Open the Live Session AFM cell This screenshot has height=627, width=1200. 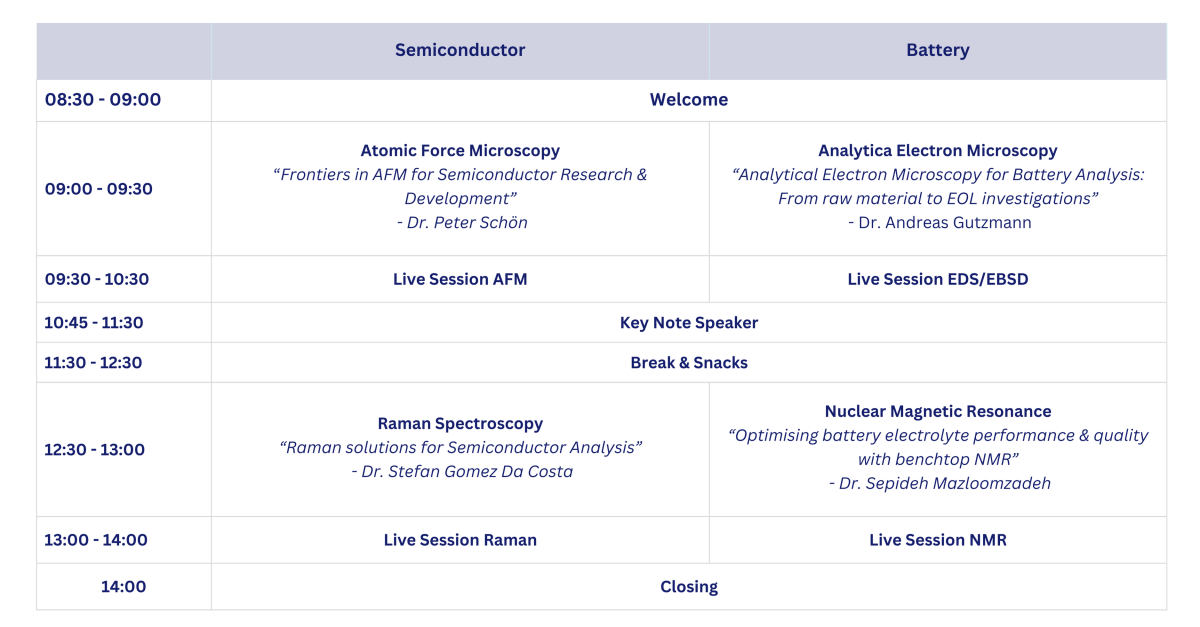coord(460,279)
